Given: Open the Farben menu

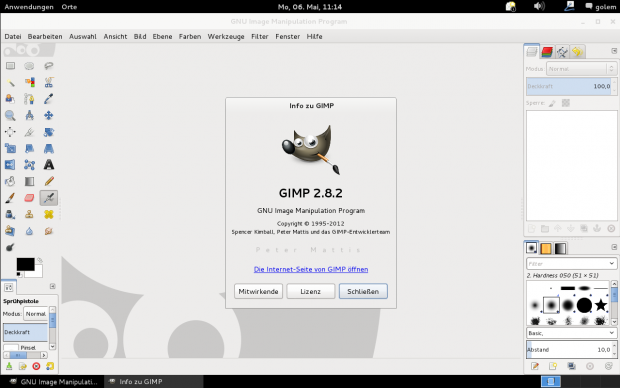Looking at the screenshot, I should pos(190,36).
